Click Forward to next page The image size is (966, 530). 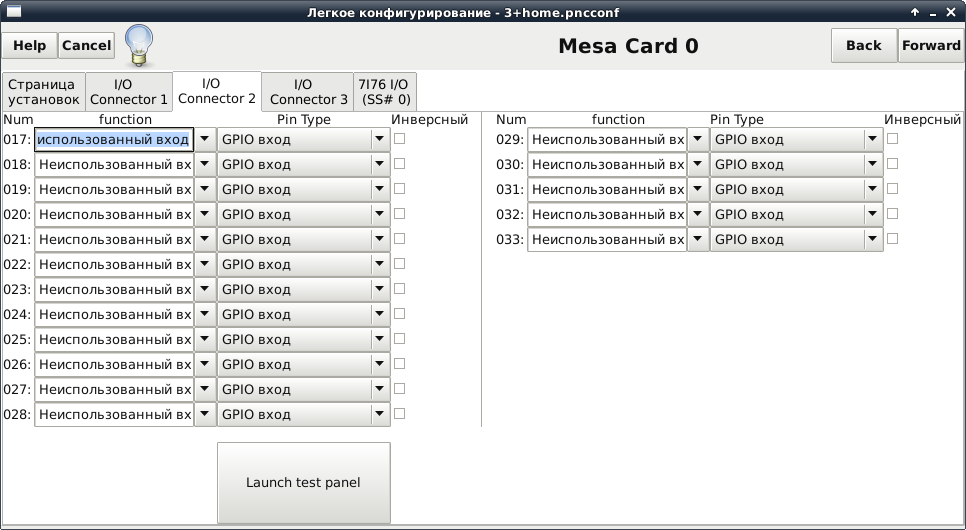coord(931,46)
